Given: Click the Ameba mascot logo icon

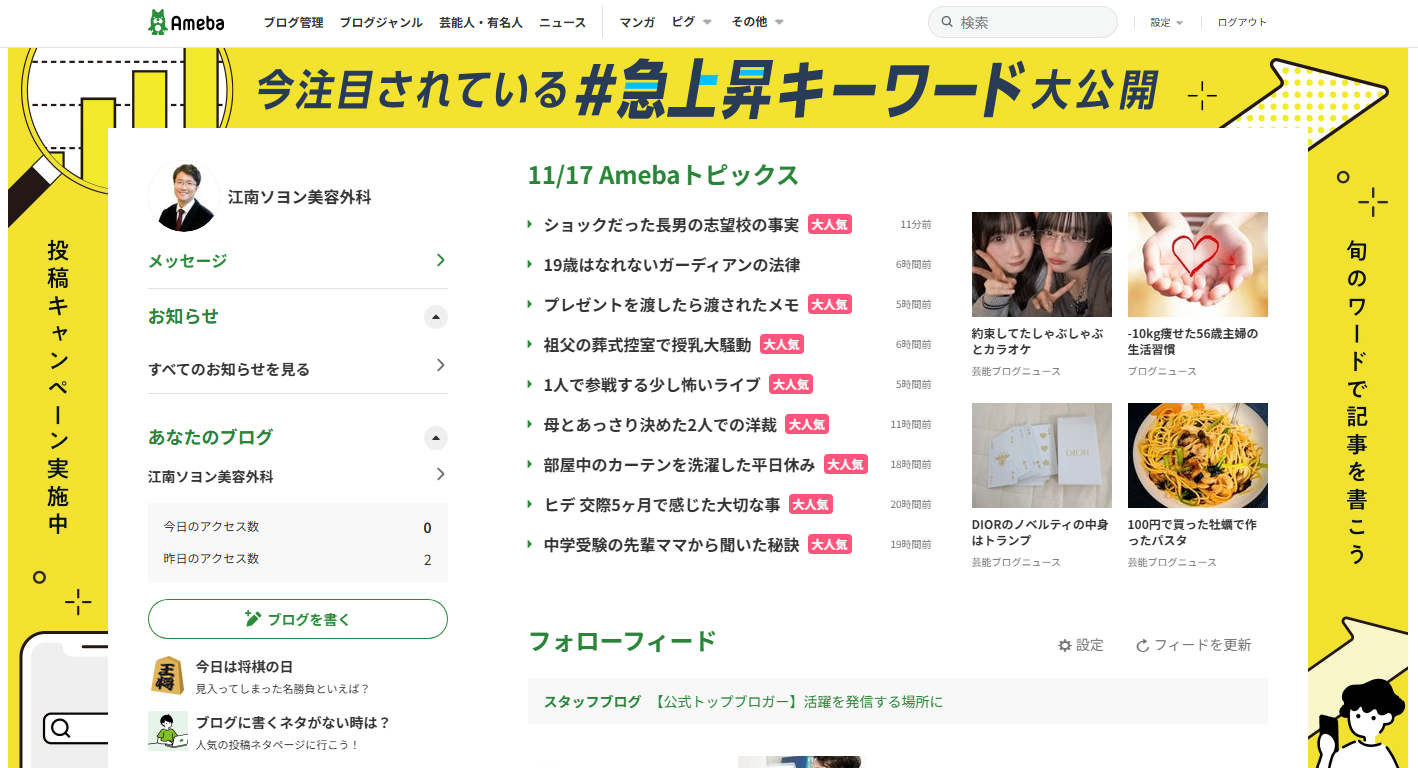Looking at the screenshot, I should (x=158, y=21).
